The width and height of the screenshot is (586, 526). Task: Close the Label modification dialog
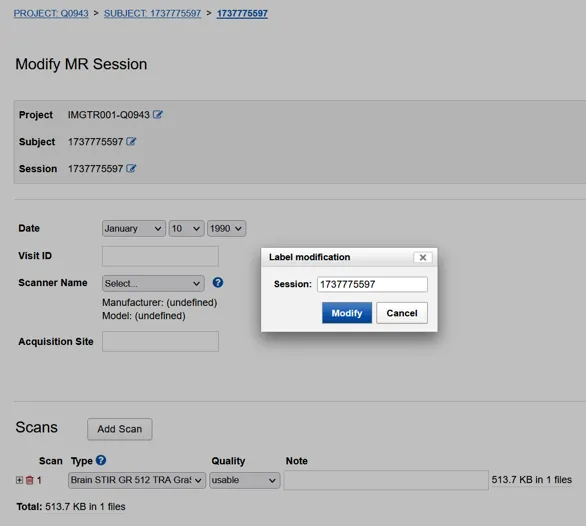(x=423, y=258)
